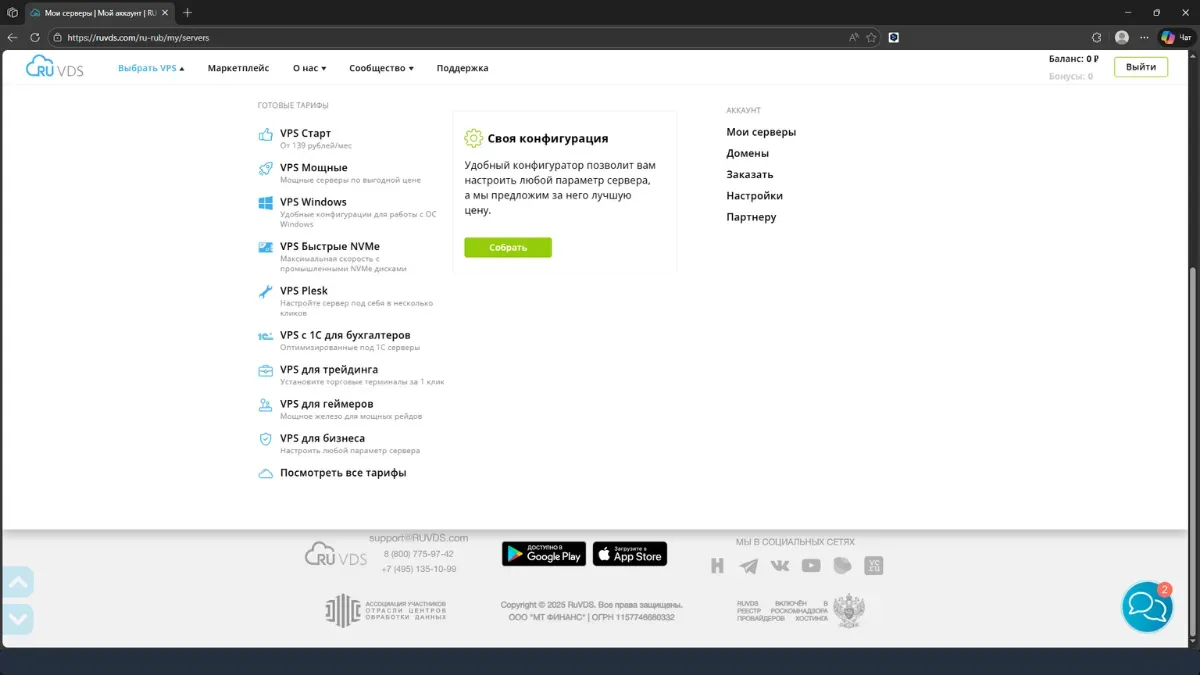Click the YouTube icon in the footer
Screen dimensions: 1200x675
point(811,566)
